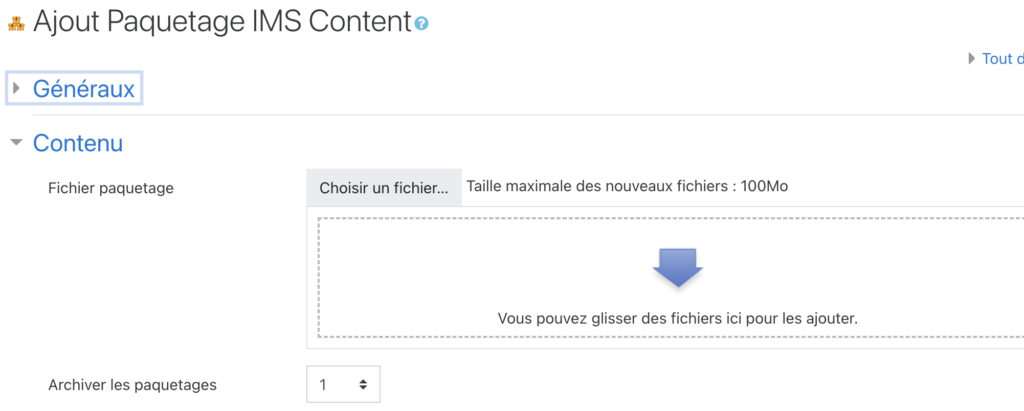
Task: Expand Généraux section using its triangle arrow
Action: pyautogui.click(x=16, y=88)
